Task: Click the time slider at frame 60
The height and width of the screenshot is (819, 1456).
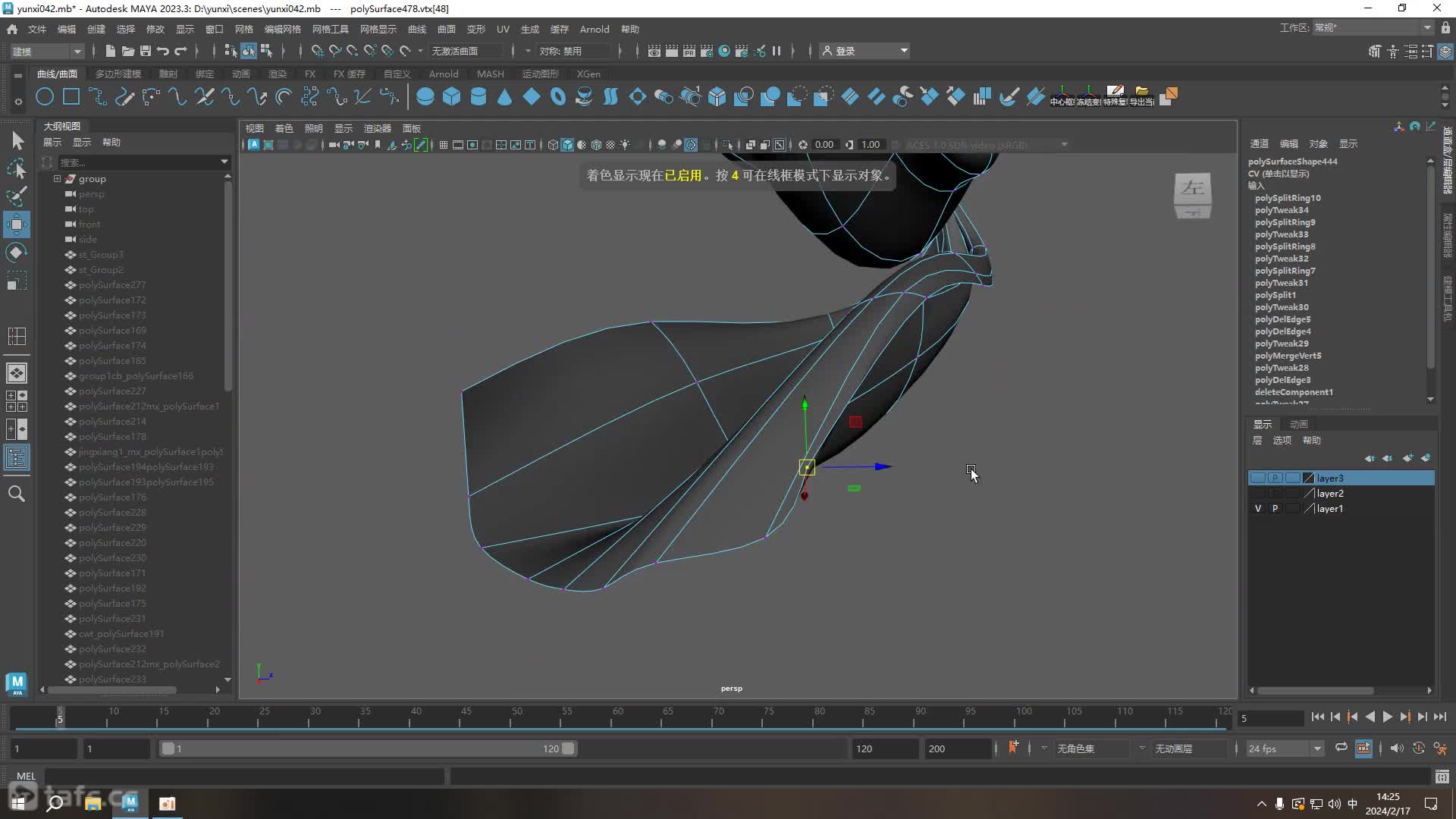Action: click(x=617, y=717)
